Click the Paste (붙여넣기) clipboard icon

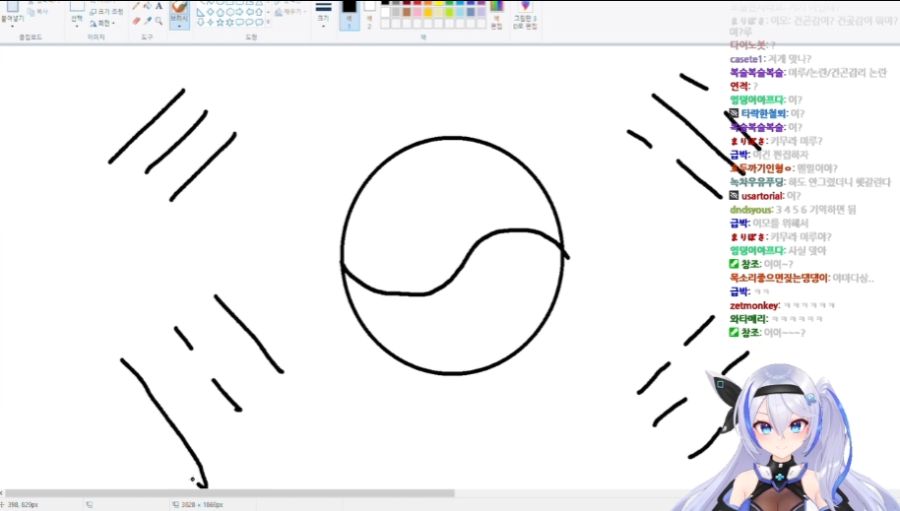(13, 6)
